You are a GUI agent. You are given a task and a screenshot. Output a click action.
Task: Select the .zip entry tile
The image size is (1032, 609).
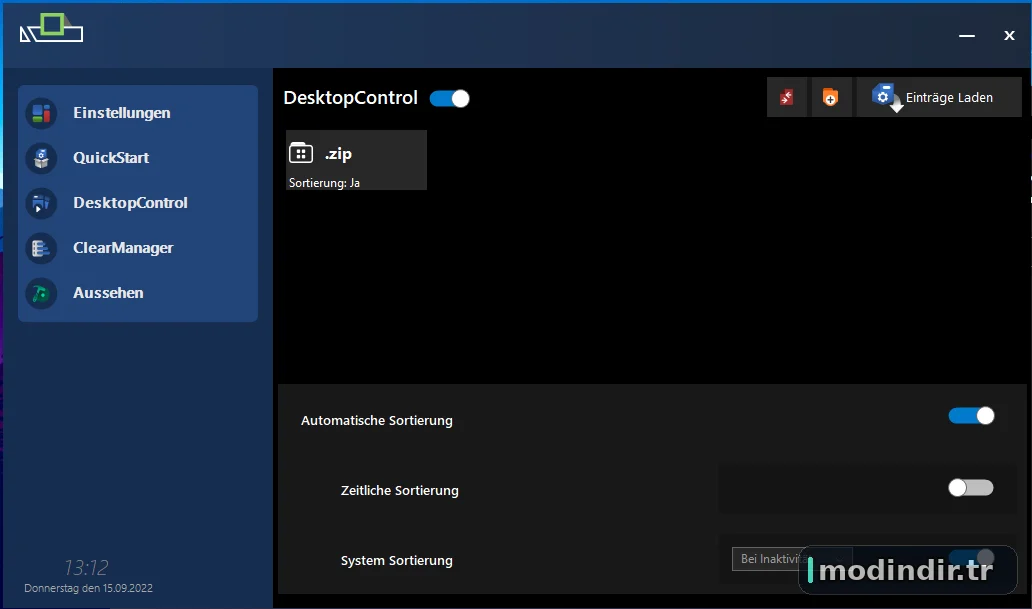coord(356,160)
